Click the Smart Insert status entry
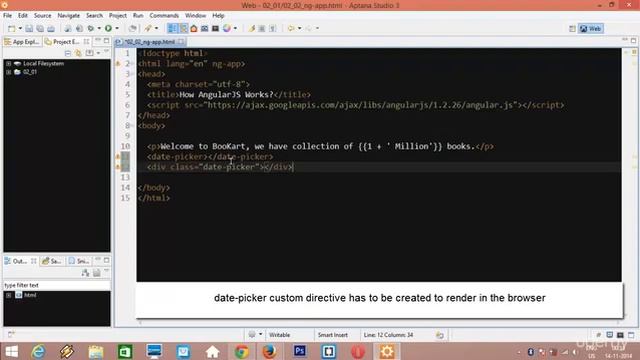 pyautogui.click(x=333, y=335)
